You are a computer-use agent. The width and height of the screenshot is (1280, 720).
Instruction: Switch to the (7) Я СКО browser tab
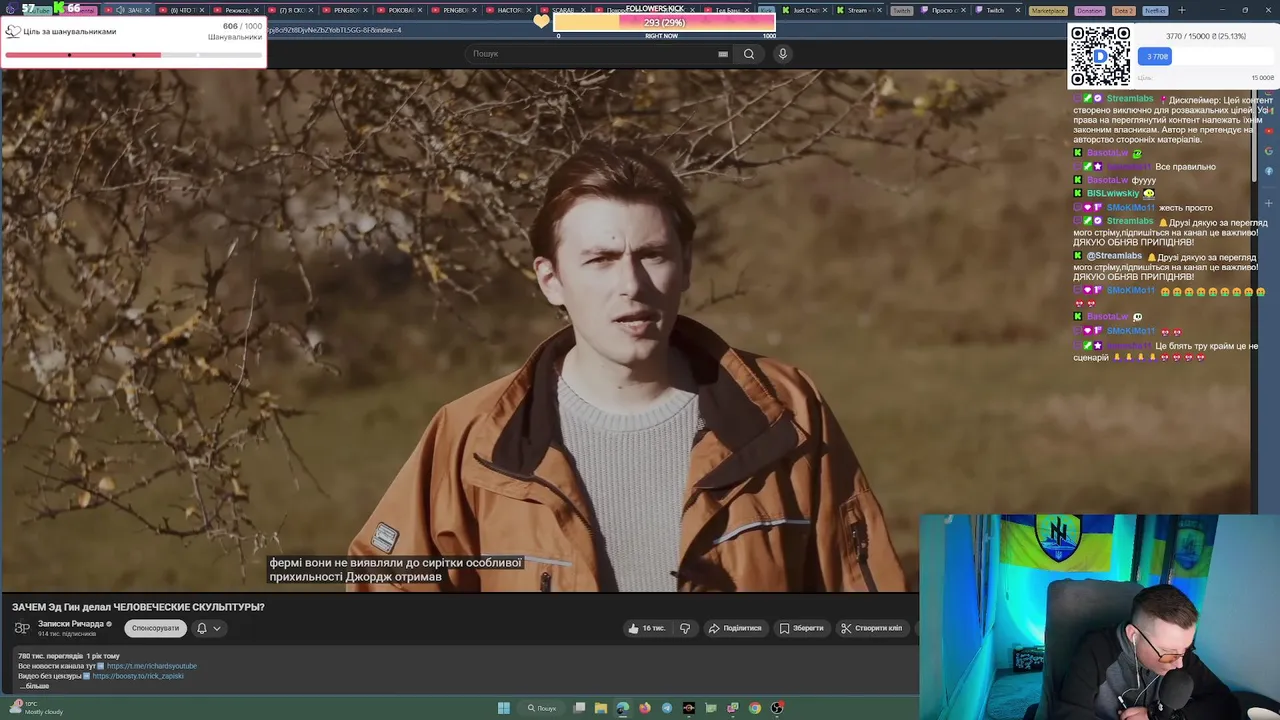click(291, 10)
